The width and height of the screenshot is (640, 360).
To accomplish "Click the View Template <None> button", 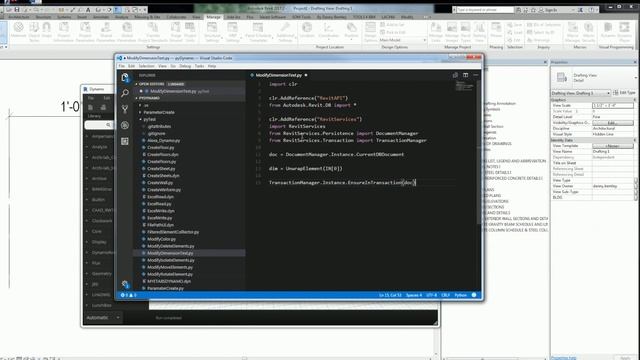I will (613, 146).
